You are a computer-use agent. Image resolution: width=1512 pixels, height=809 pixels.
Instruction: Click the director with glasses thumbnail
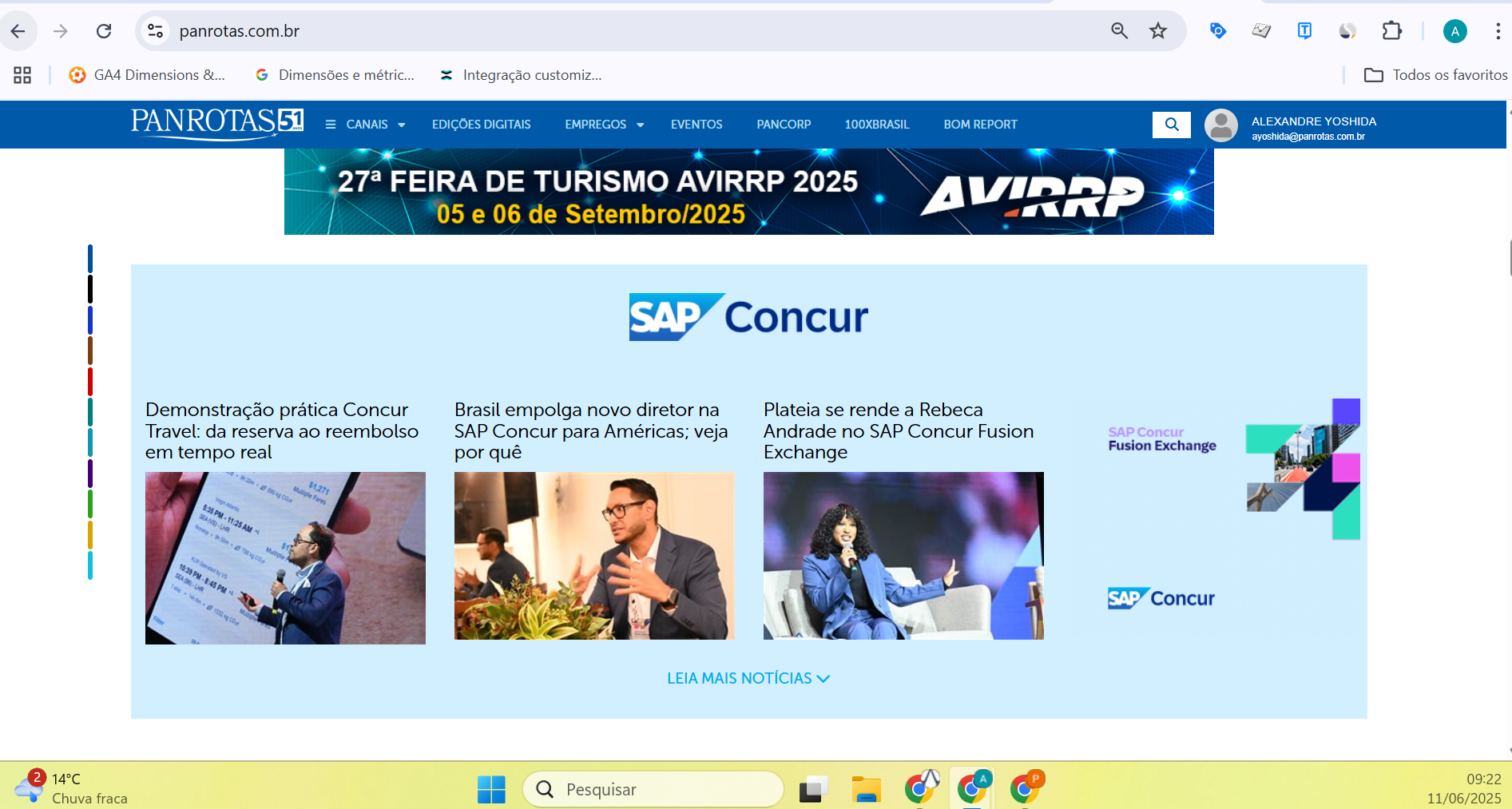coord(594,556)
